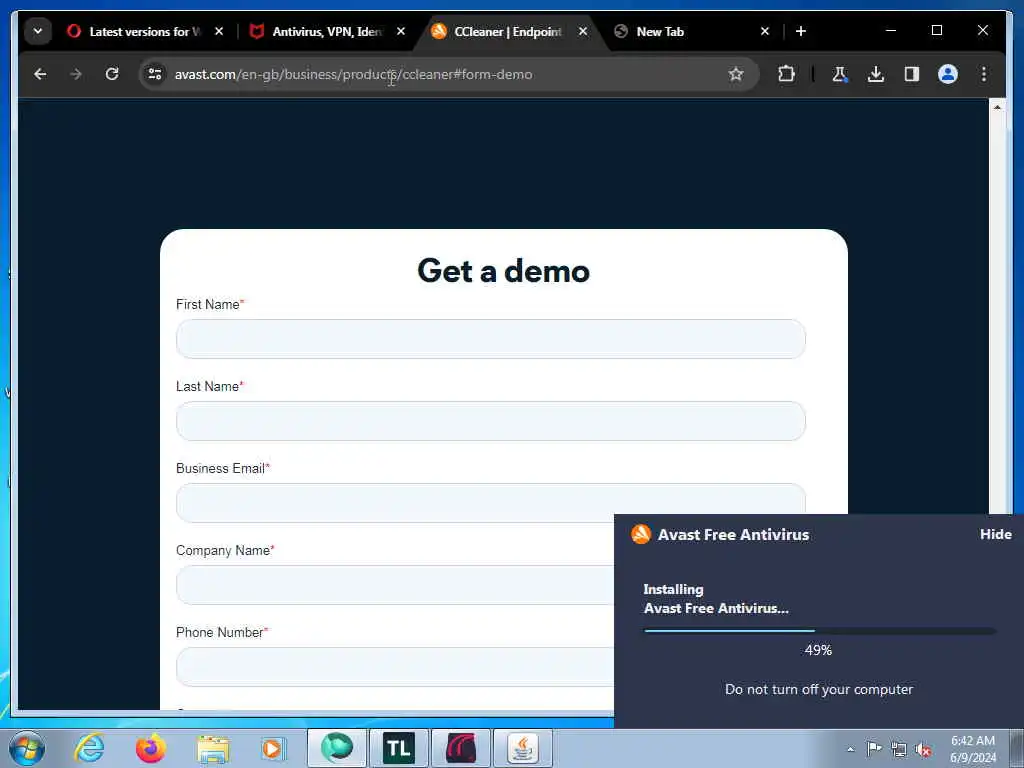Click the Company Name field
This screenshot has width=1024, height=768.
395,585
